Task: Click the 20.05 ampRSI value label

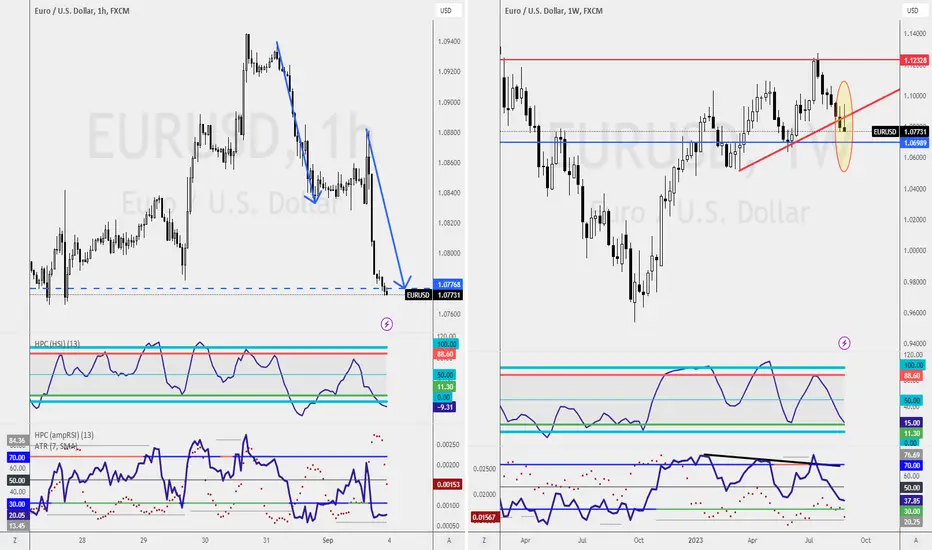Action: 17,516
